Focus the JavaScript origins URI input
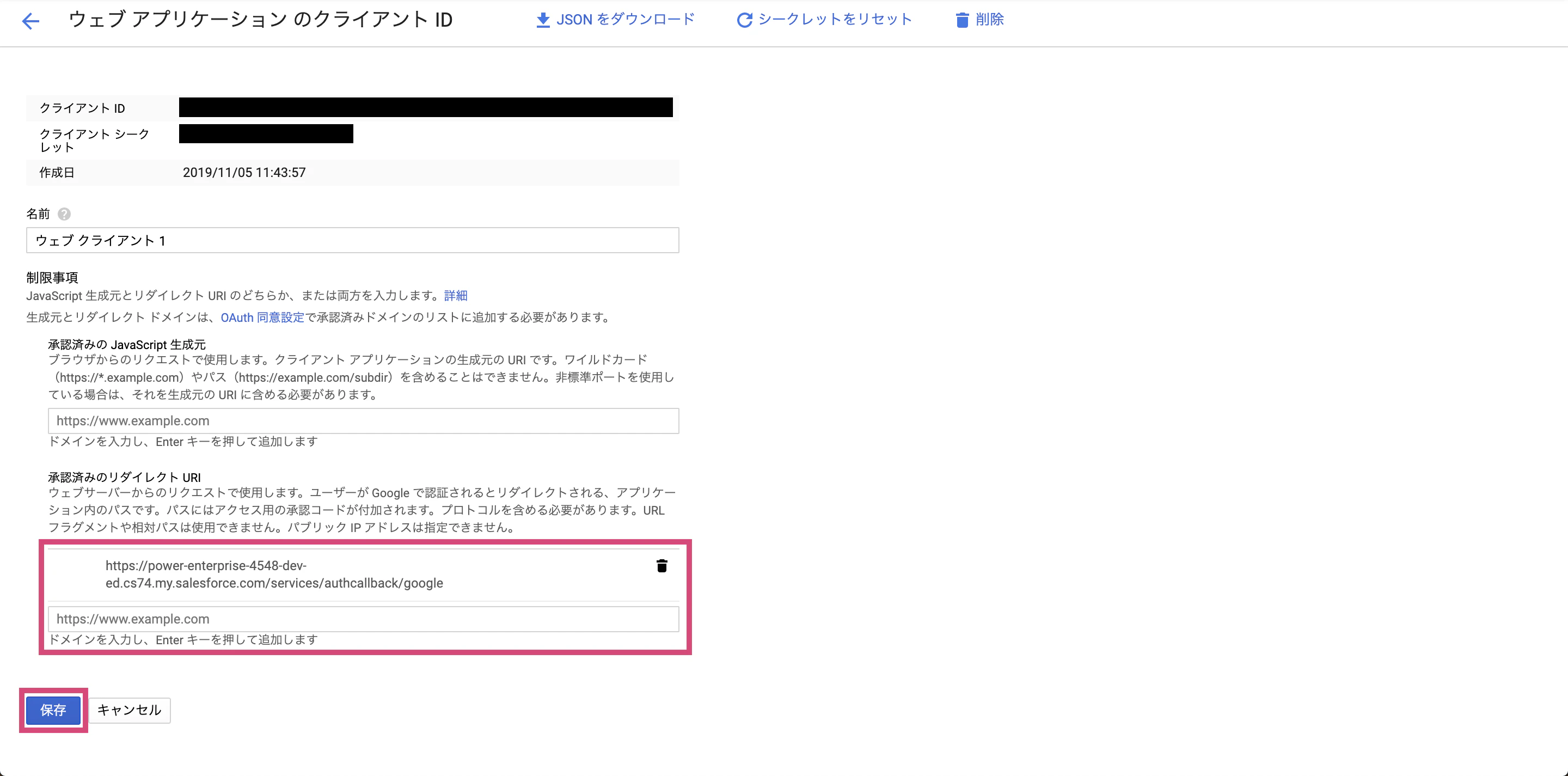 coord(363,420)
